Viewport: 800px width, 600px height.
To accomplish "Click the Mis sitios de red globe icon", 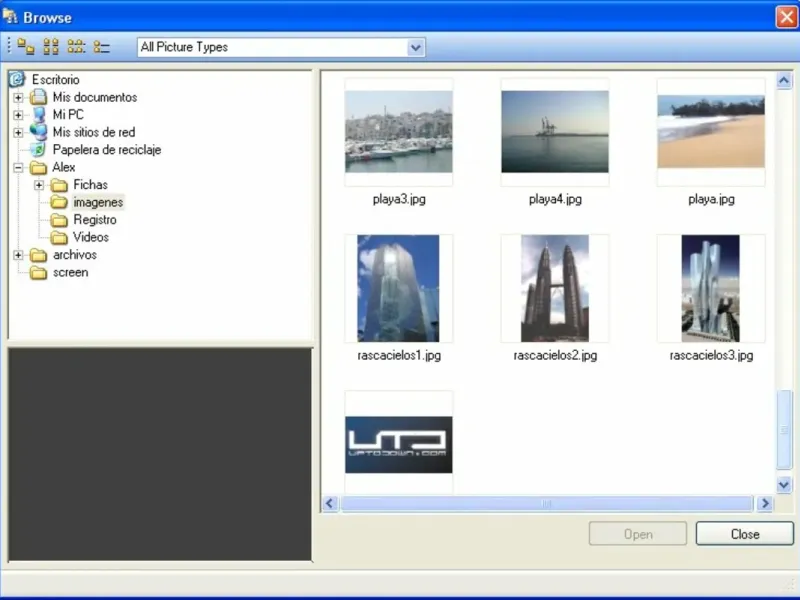I will (x=38, y=132).
